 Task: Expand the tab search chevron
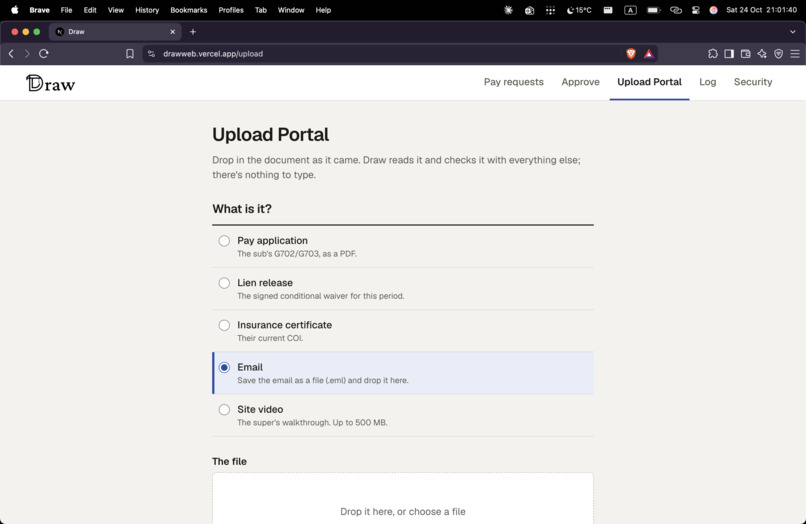point(793,32)
